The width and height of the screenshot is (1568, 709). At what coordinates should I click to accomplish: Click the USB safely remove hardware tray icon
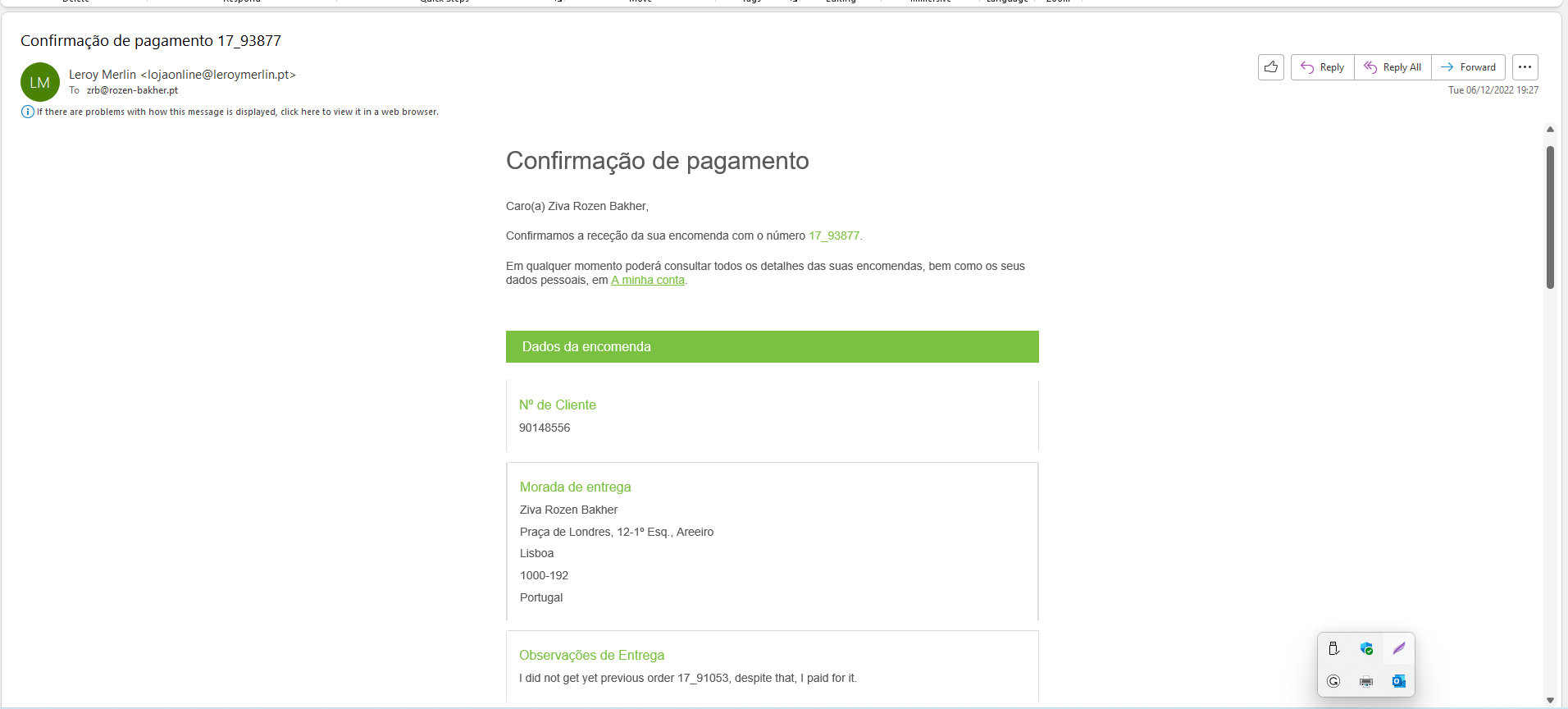(1333, 648)
